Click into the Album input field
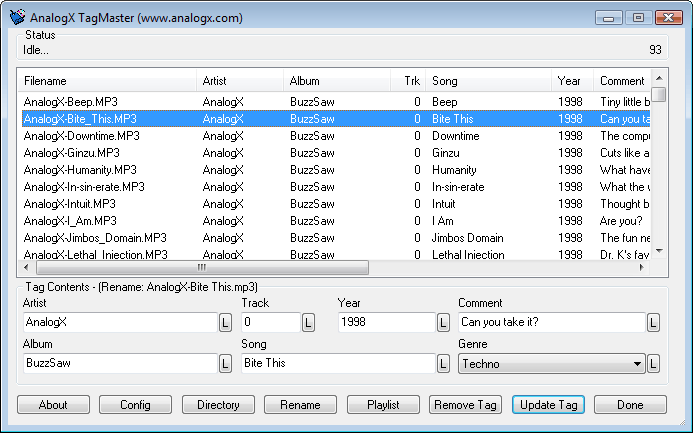This screenshot has width=693, height=433. (x=120, y=363)
